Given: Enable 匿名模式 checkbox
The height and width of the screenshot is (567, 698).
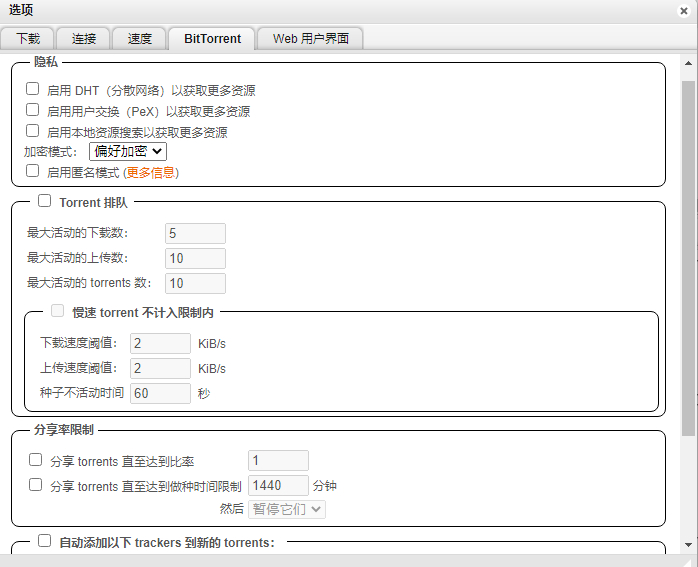Looking at the screenshot, I should coord(32,170).
